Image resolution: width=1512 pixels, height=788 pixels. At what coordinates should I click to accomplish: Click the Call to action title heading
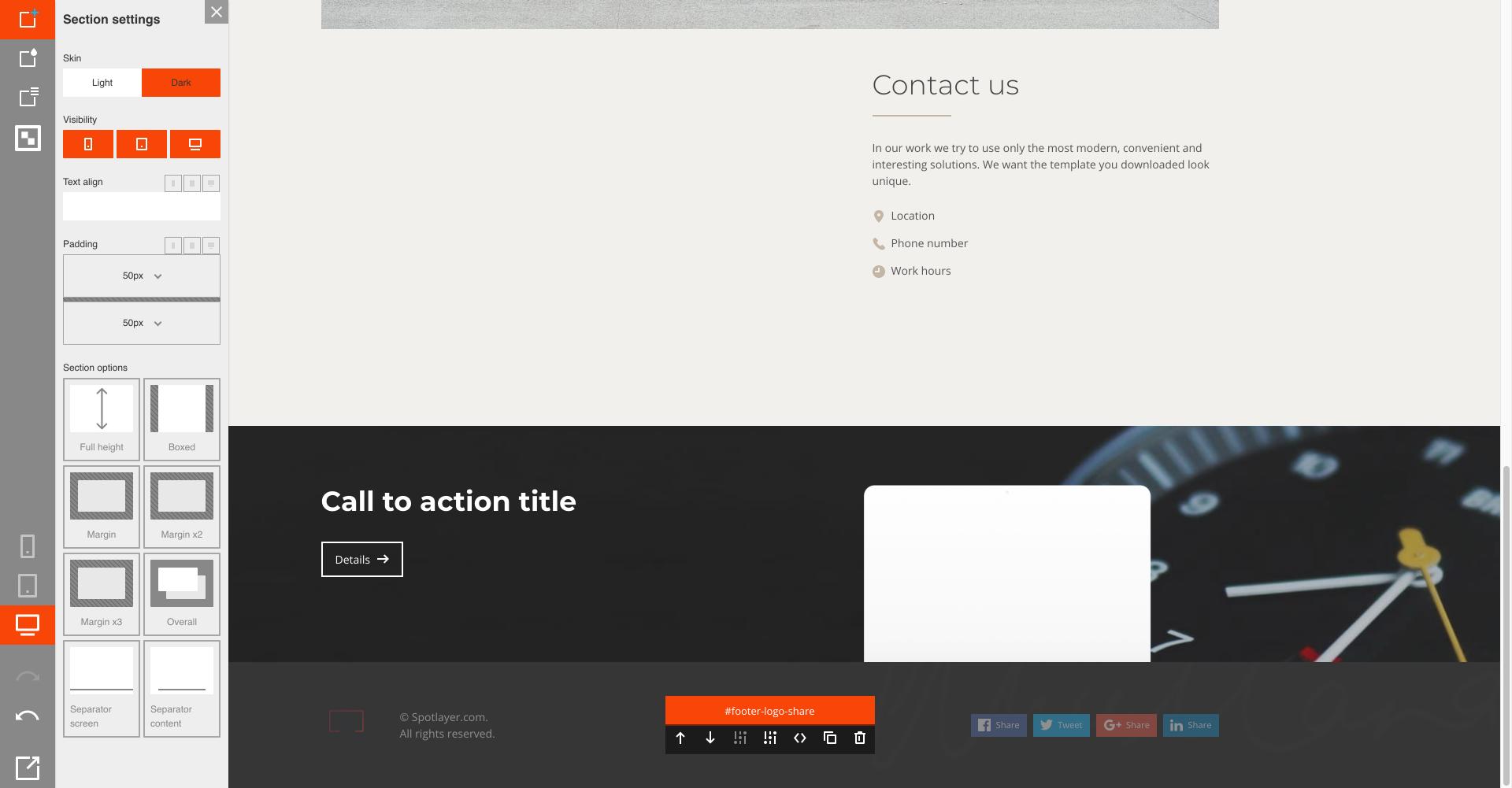pyautogui.click(x=449, y=501)
